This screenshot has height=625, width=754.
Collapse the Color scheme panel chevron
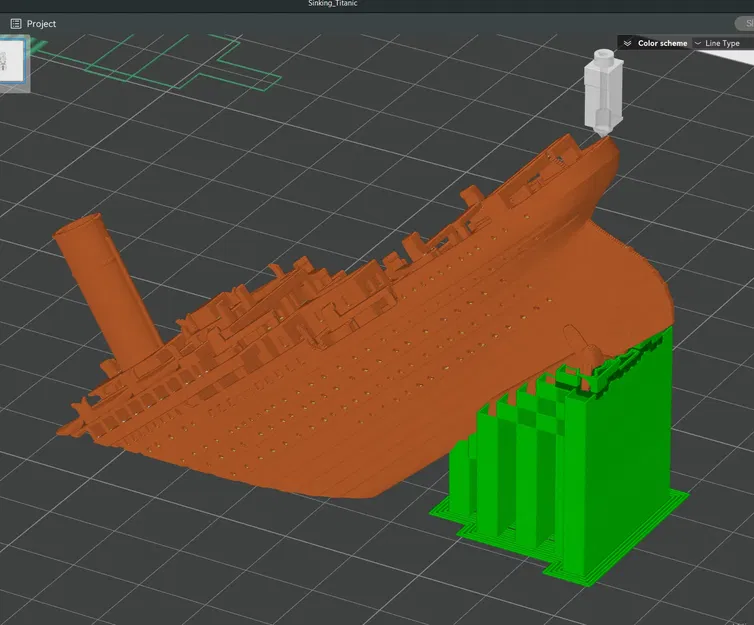627,43
